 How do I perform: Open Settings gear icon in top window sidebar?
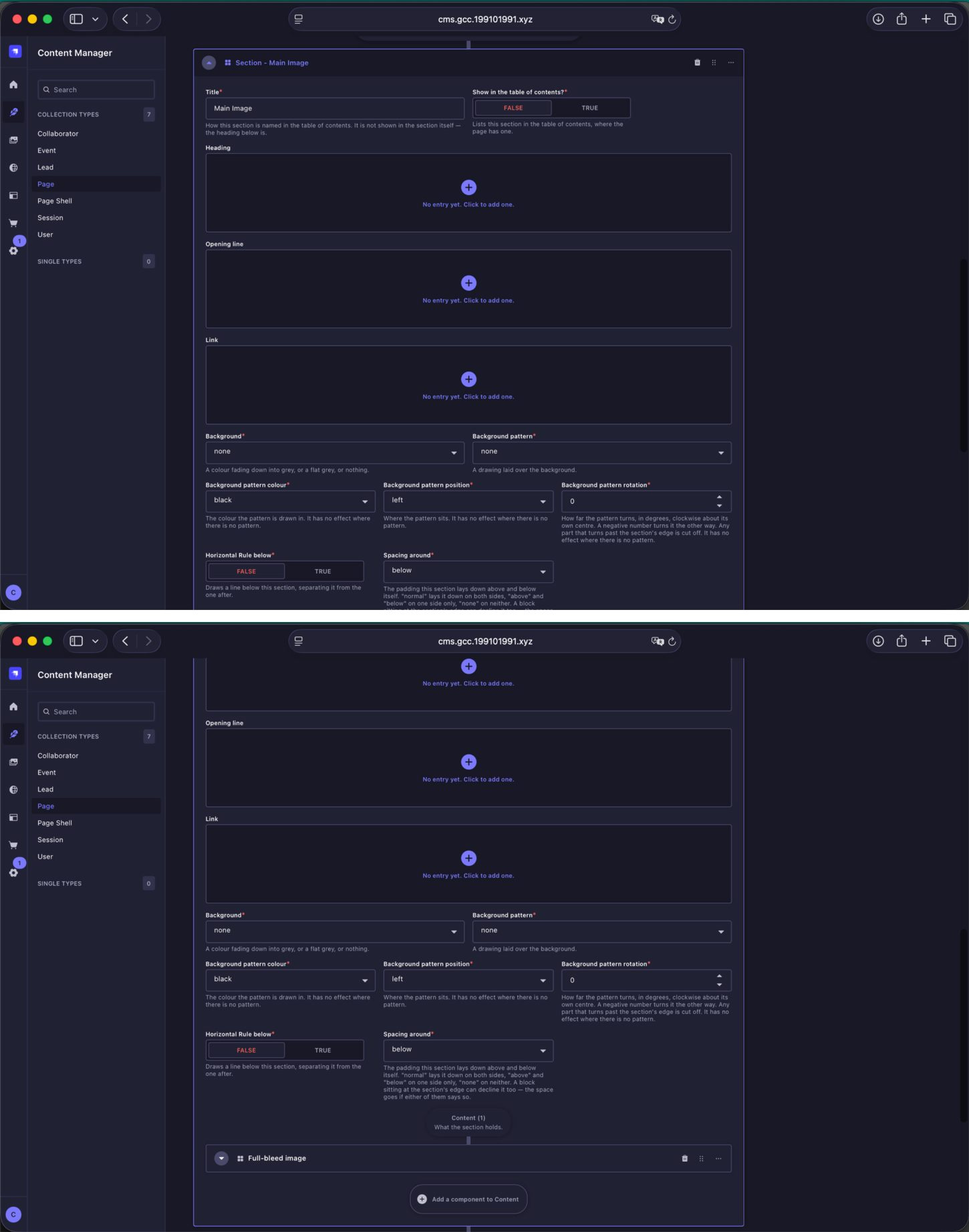coord(13,251)
